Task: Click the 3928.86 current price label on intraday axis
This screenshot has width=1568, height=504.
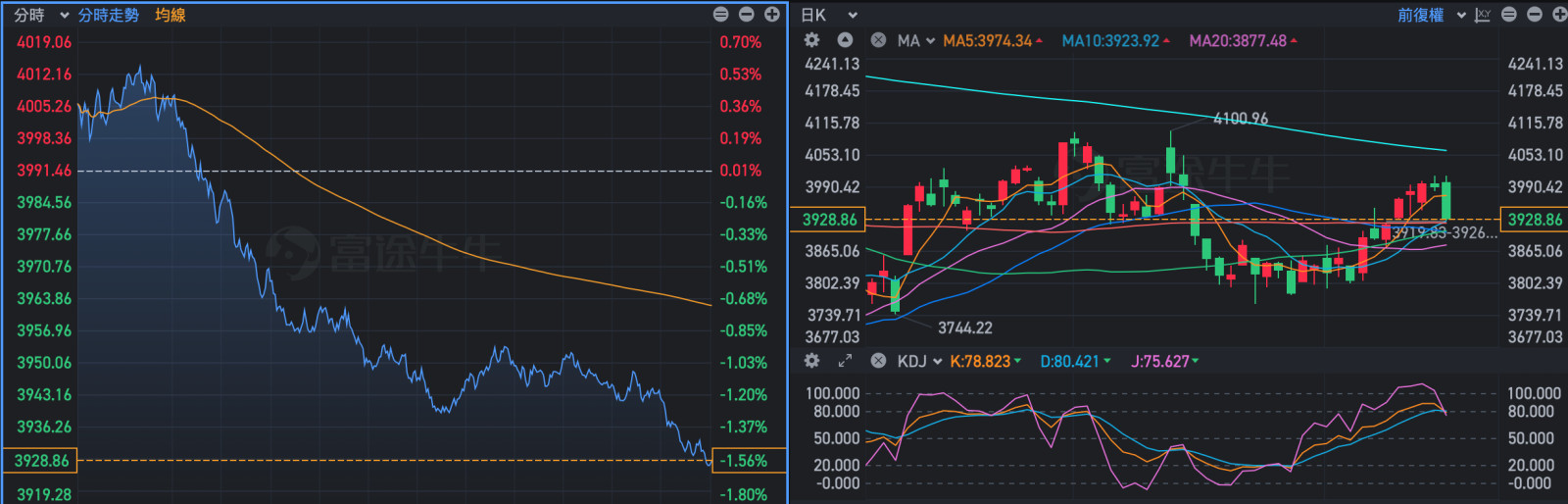Action: pos(40,460)
